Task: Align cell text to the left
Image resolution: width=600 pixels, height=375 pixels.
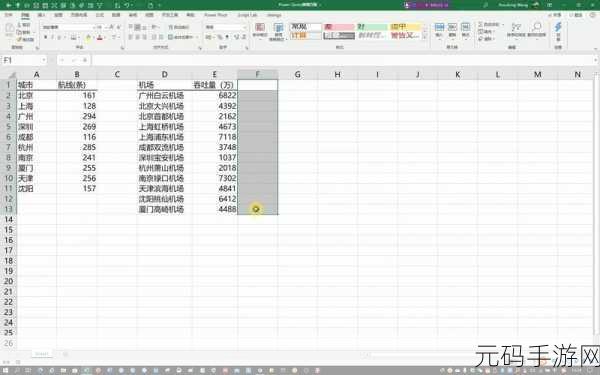Action: coord(130,38)
